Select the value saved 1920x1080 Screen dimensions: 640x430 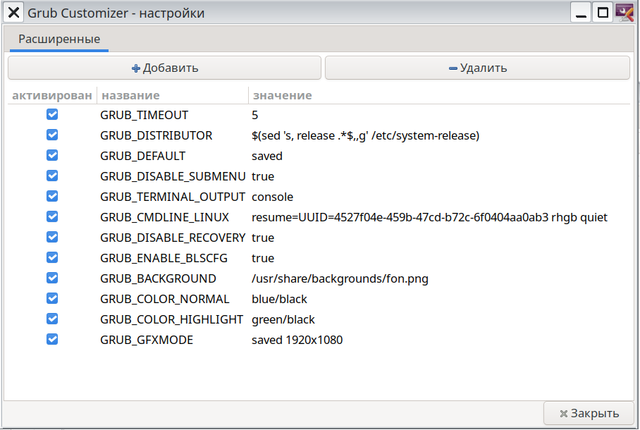tap(297, 340)
